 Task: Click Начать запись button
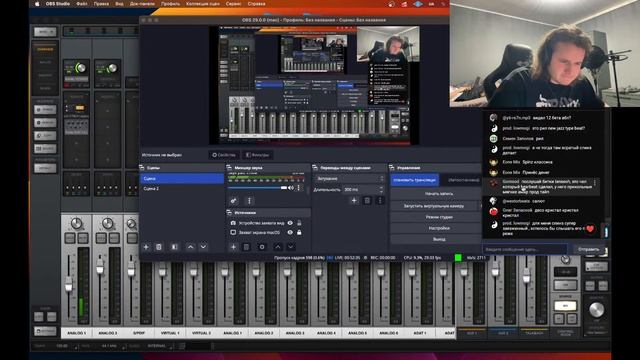(439, 193)
